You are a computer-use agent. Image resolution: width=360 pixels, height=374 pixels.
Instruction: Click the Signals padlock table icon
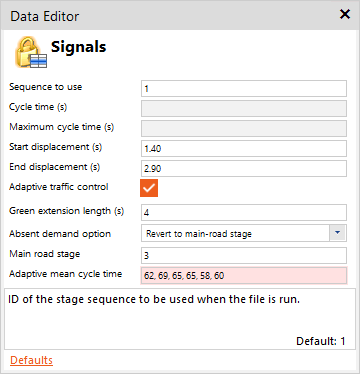[x=31, y=52]
